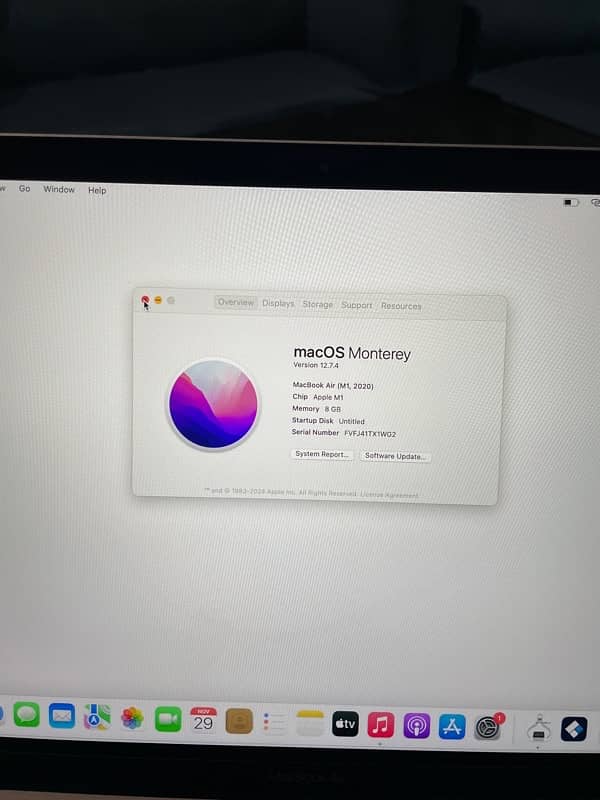Switch to the Displays tab
The height and width of the screenshot is (800, 600).
click(278, 303)
